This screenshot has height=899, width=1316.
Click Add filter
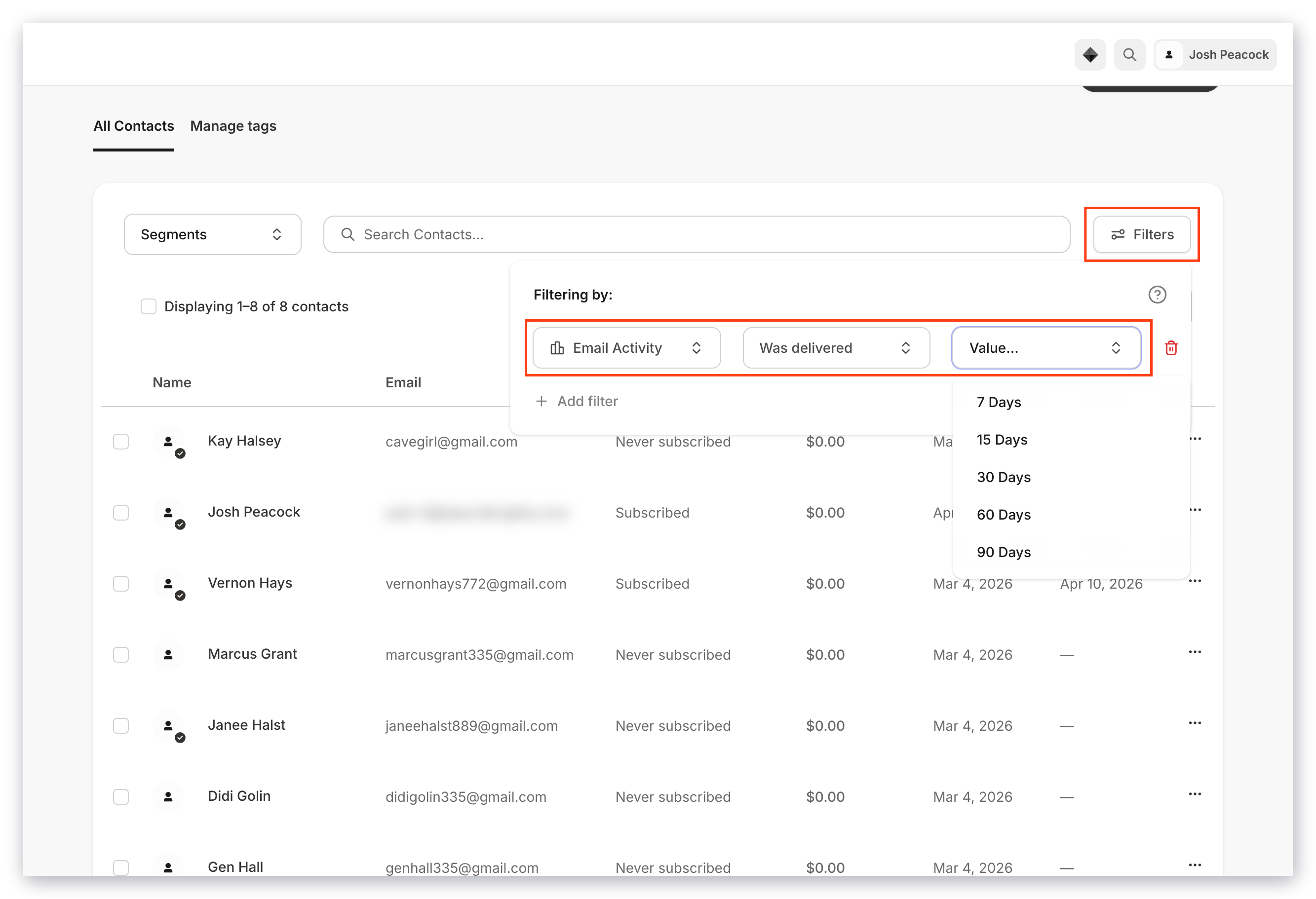pyautogui.click(x=577, y=401)
